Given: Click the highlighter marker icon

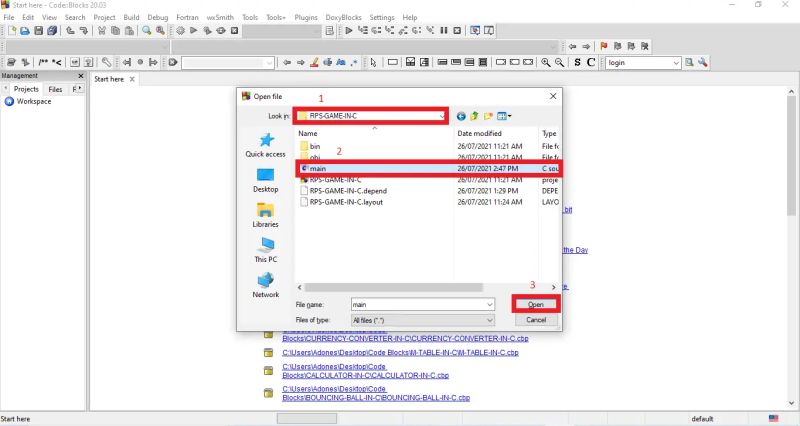Looking at the screenshot, I should point(314,62).
